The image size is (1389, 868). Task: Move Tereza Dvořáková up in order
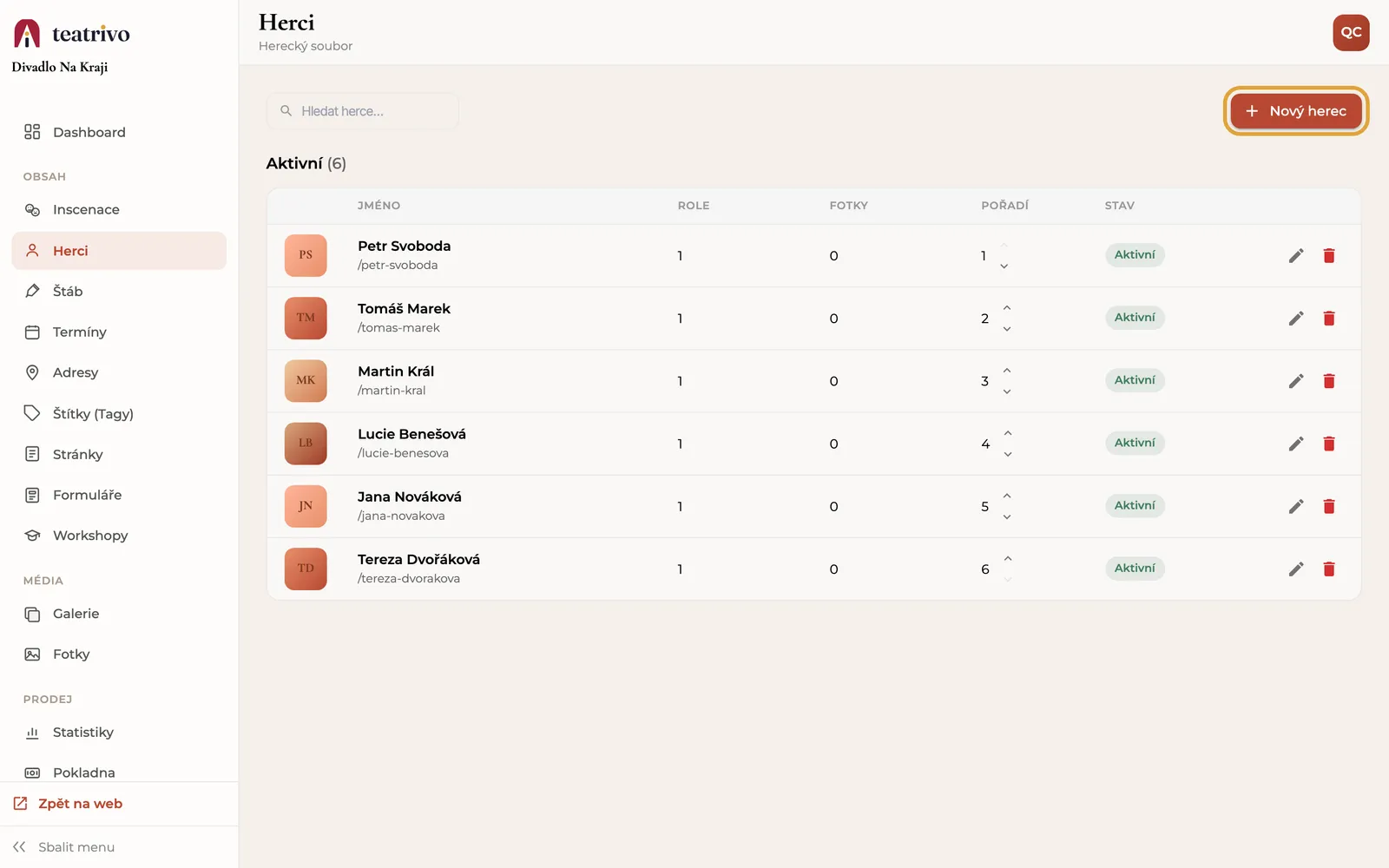point(1007,558)
